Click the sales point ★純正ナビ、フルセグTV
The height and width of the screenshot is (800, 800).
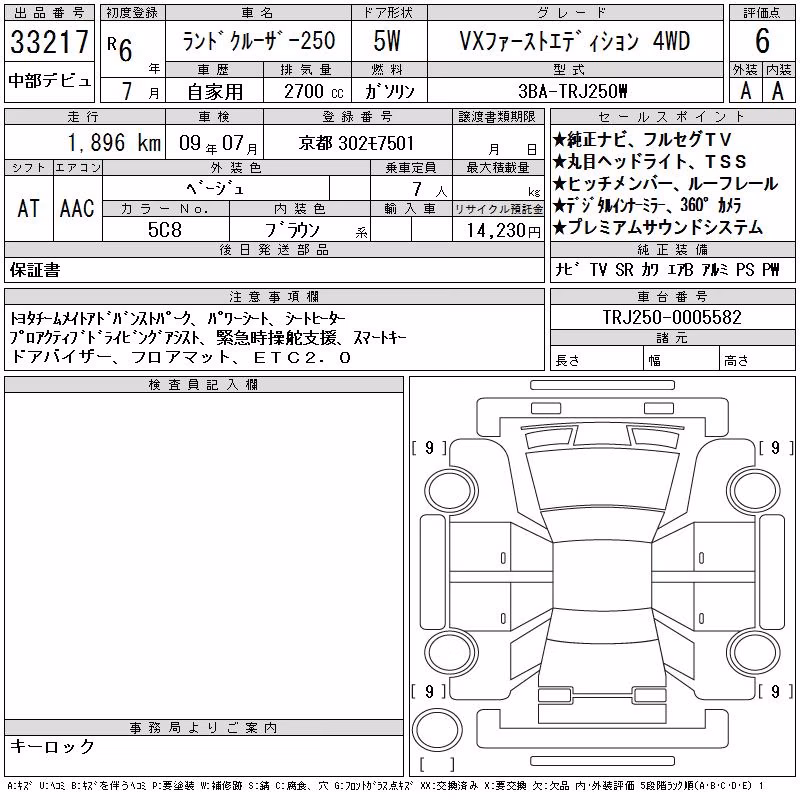642,139
